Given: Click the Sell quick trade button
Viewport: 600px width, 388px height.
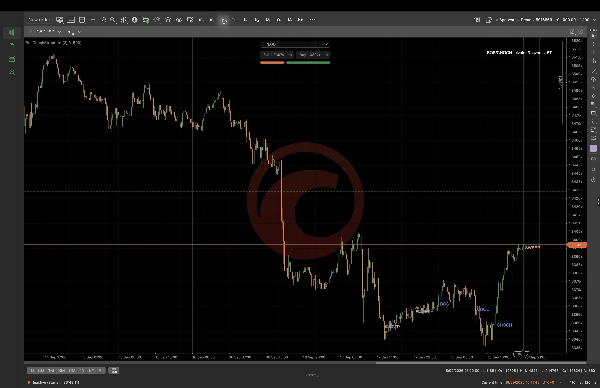Looking at the screenshot, I should (277, 55).
